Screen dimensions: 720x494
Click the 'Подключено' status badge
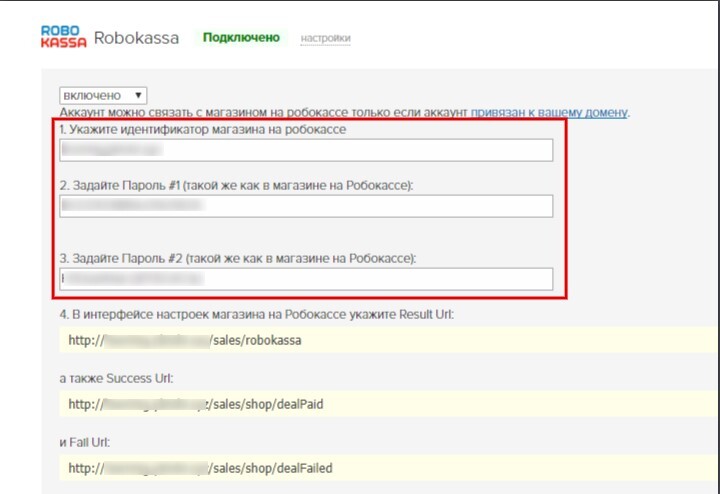pyautogui.click(x=241, y=38)
